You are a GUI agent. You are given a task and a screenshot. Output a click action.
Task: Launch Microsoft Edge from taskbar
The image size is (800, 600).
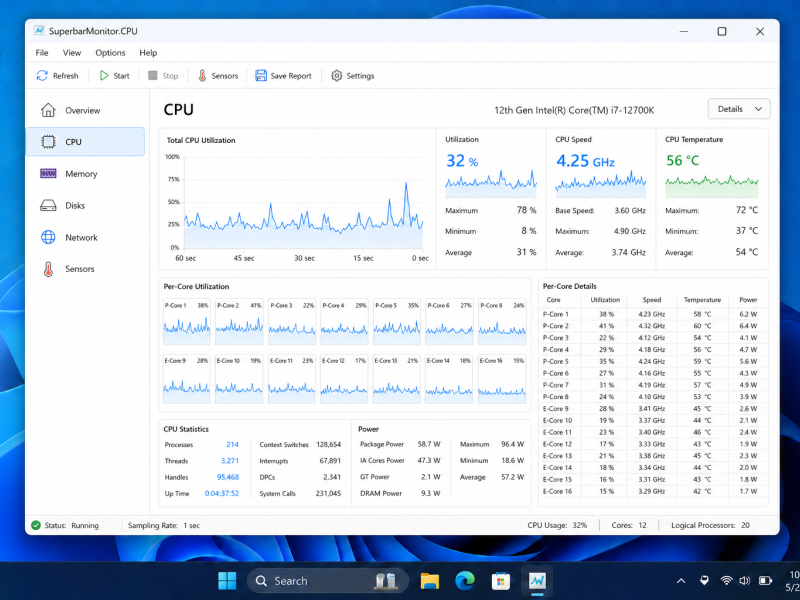465,581
